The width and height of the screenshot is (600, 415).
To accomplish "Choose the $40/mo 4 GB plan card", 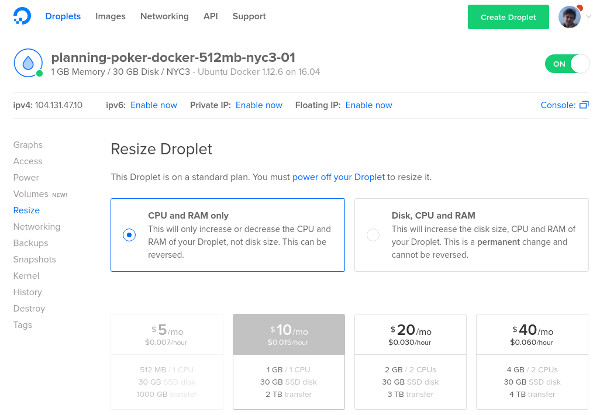I will [532, 361].
